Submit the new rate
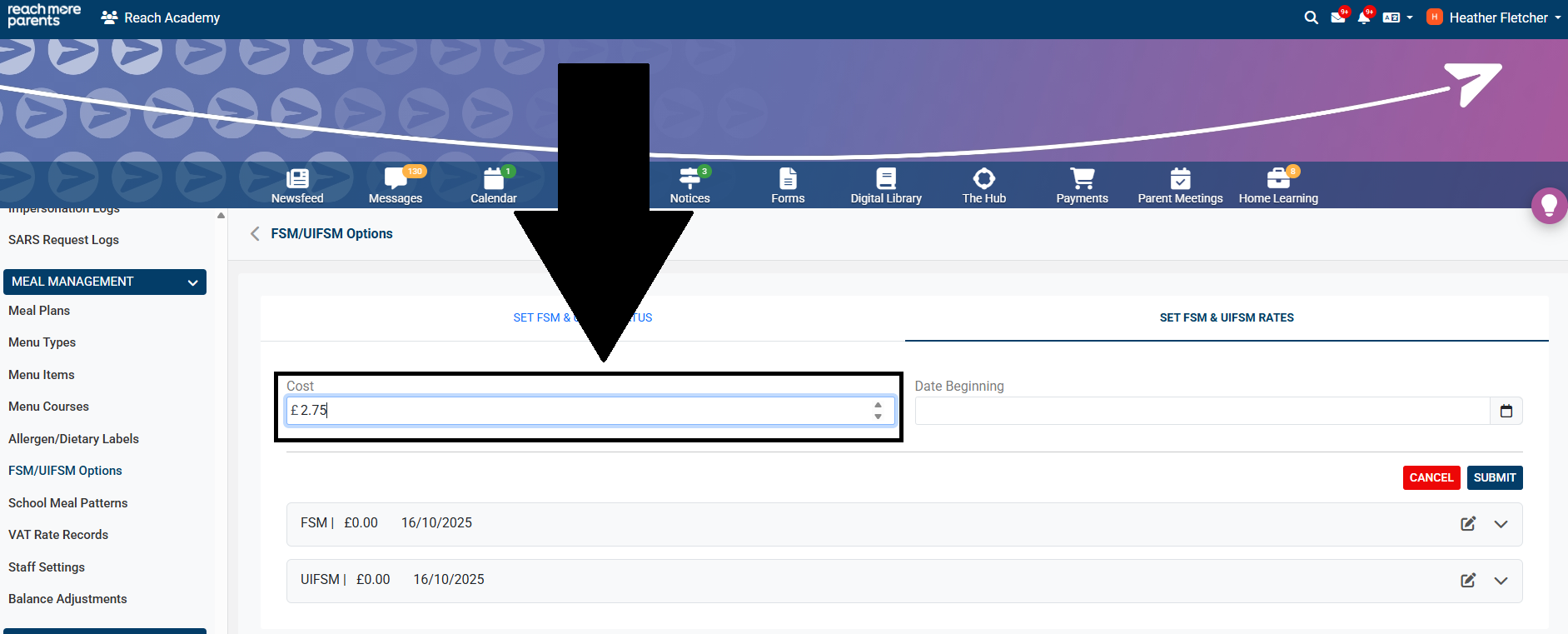Viewport: 1568px width, 634px height. point(1494,477)
